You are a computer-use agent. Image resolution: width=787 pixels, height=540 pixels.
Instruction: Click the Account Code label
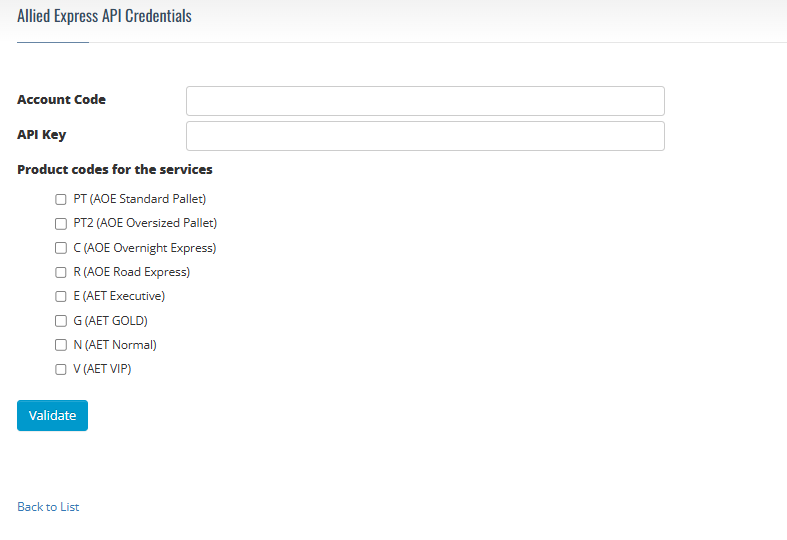[x=61, y=99]
